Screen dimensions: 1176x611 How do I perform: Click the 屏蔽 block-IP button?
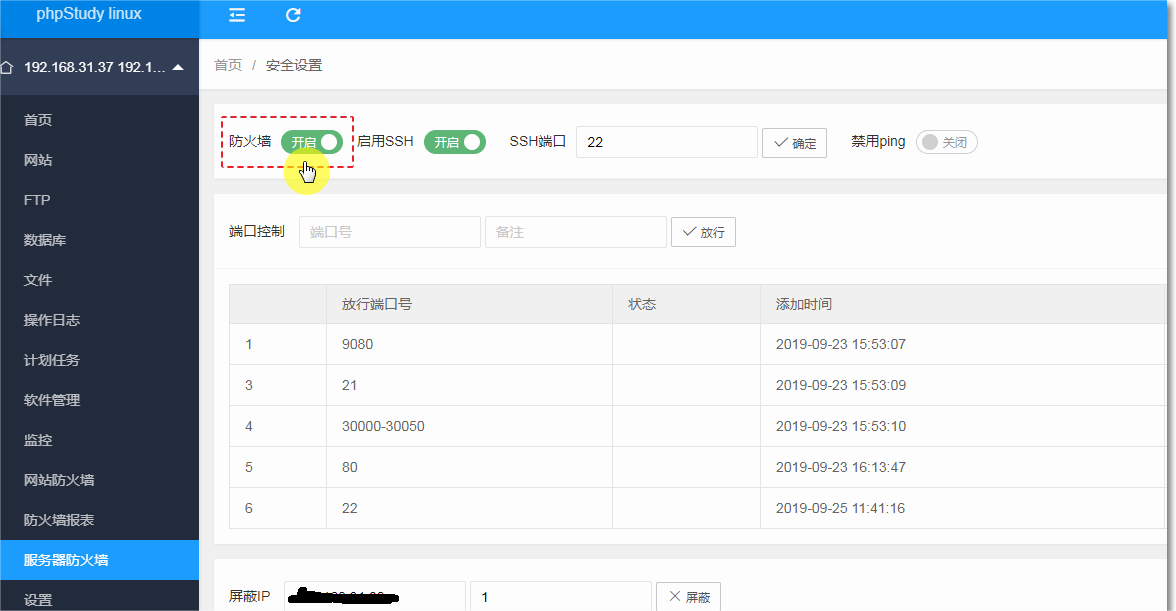(688, 596)
